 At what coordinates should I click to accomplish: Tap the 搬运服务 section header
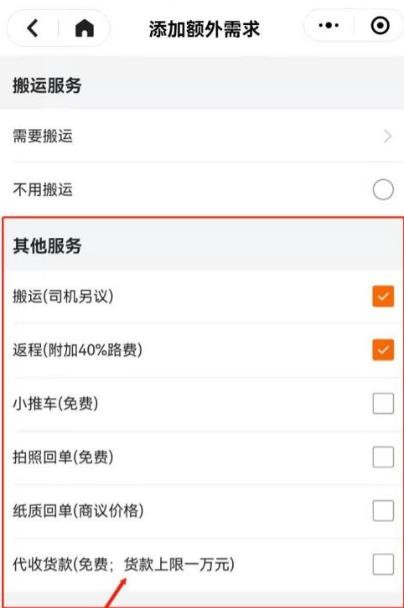coord(47,85)
